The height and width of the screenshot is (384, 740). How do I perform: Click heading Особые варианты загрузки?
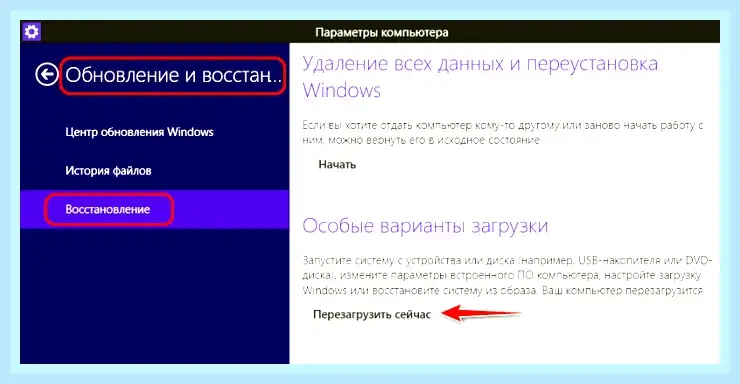[425, 226]
